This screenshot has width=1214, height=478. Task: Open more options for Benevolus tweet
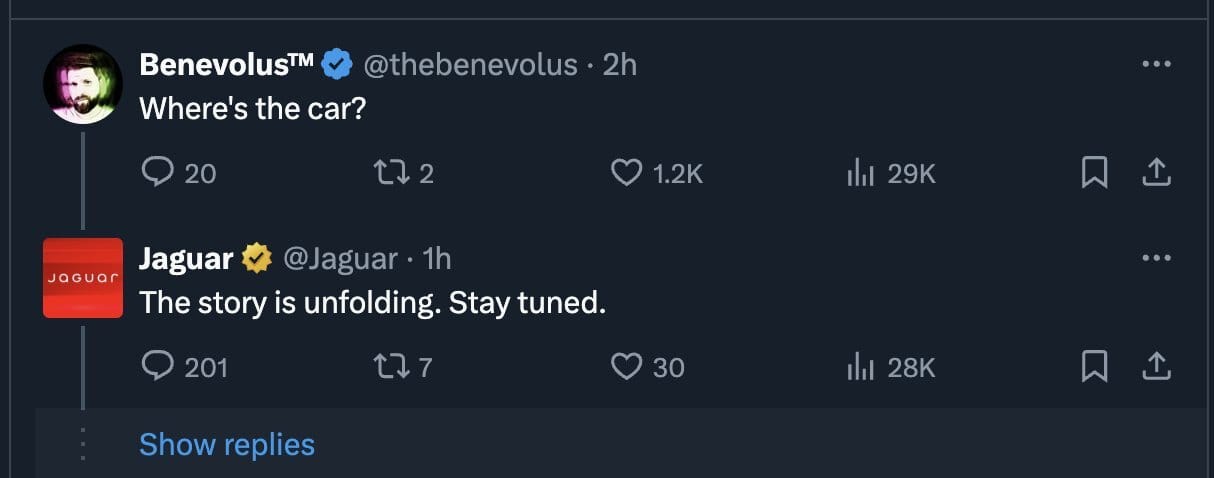pos(1155,64)
